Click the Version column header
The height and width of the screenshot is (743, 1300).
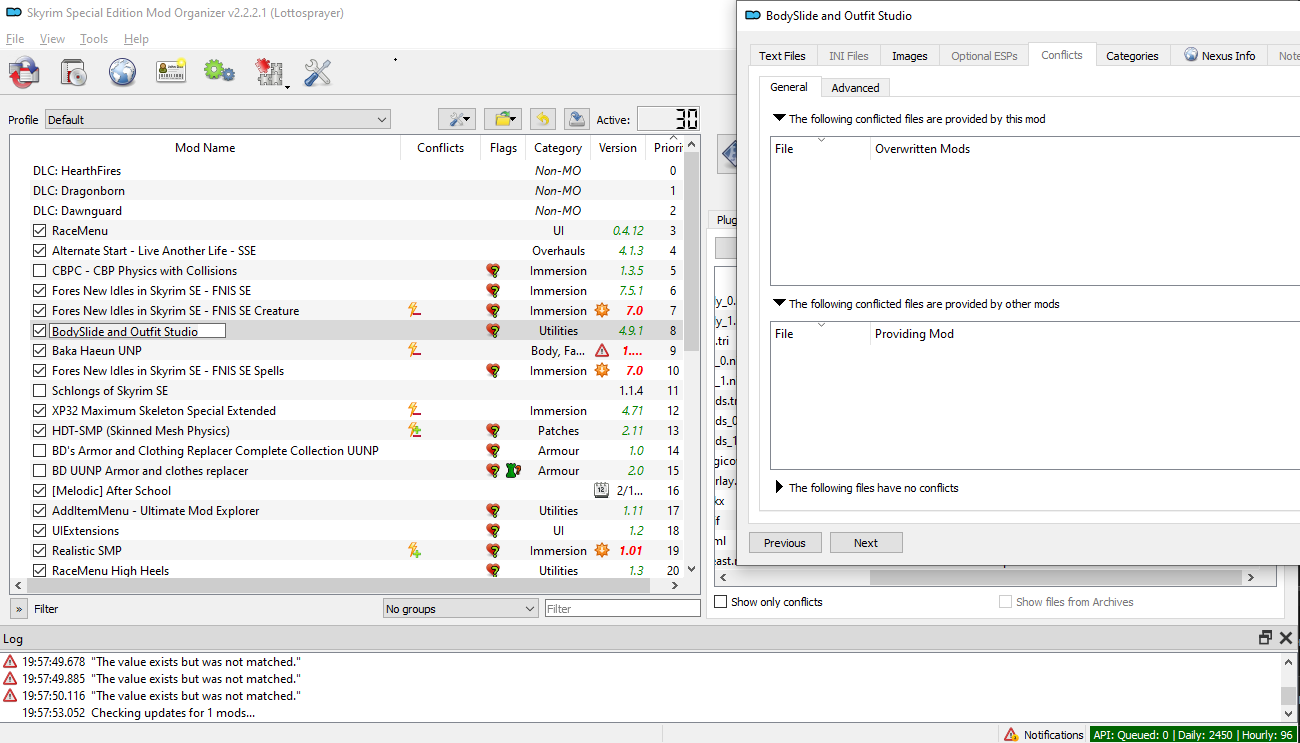(x=618, y=147)
